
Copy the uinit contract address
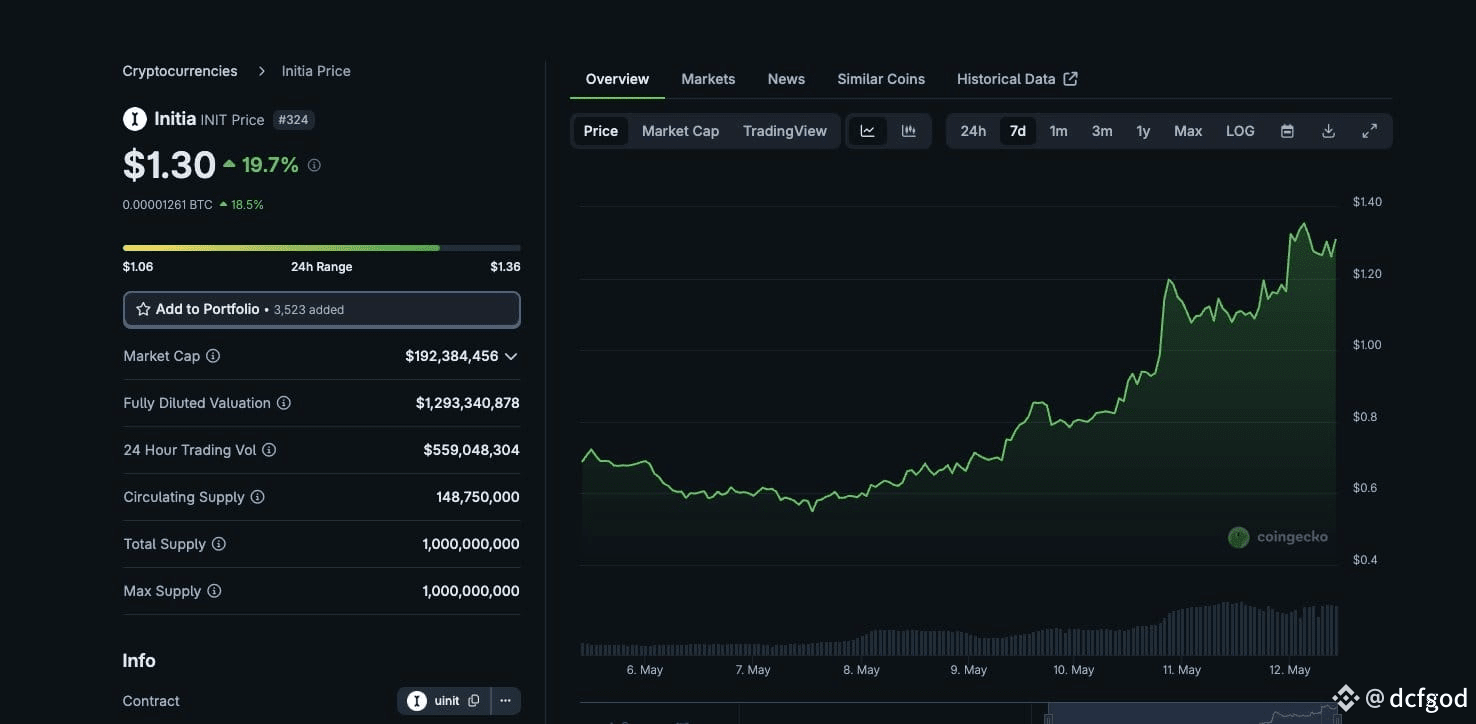(x=474, y=701)
